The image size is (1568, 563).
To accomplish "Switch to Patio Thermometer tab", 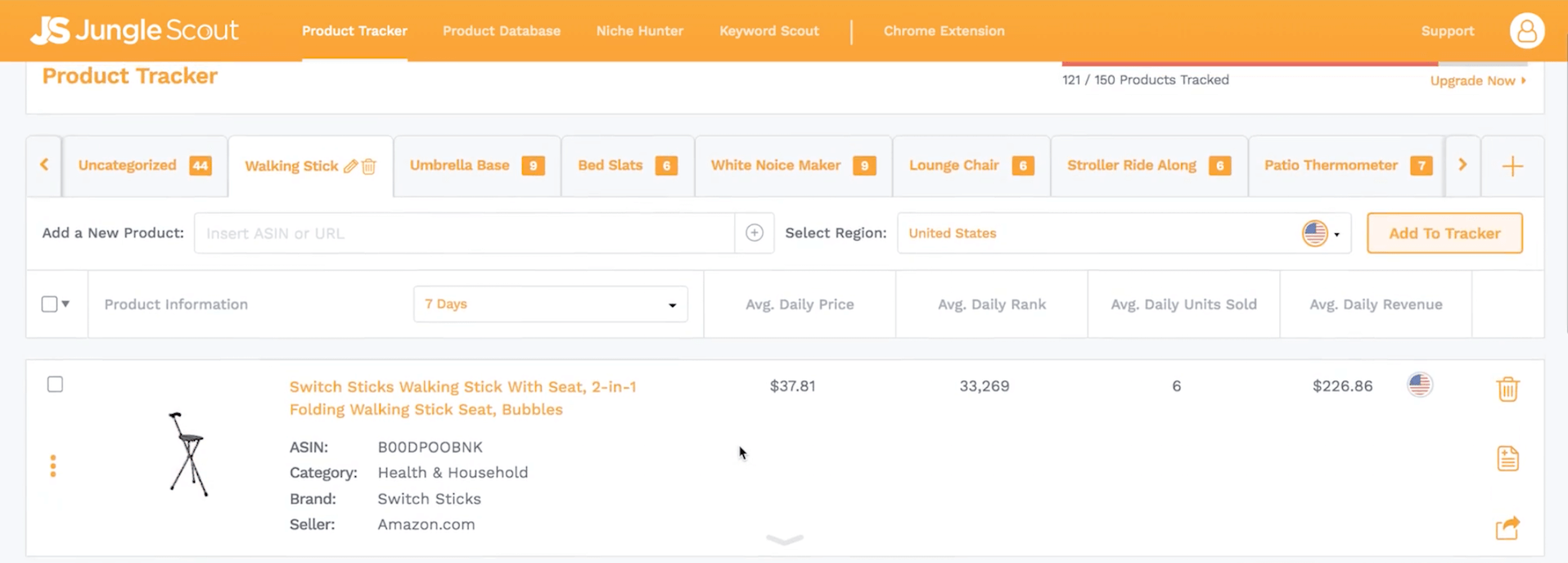I will (1346, 166).
